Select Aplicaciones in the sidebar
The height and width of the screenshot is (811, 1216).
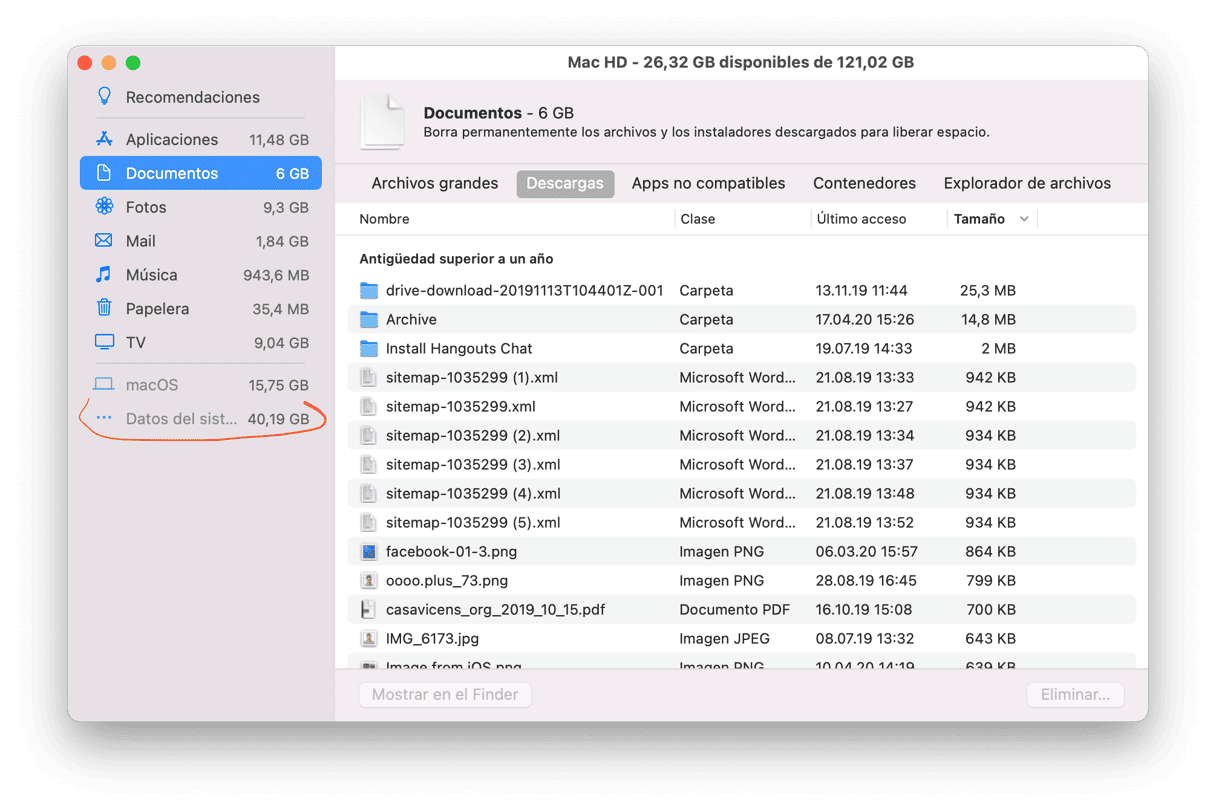[x=172, y=140]
